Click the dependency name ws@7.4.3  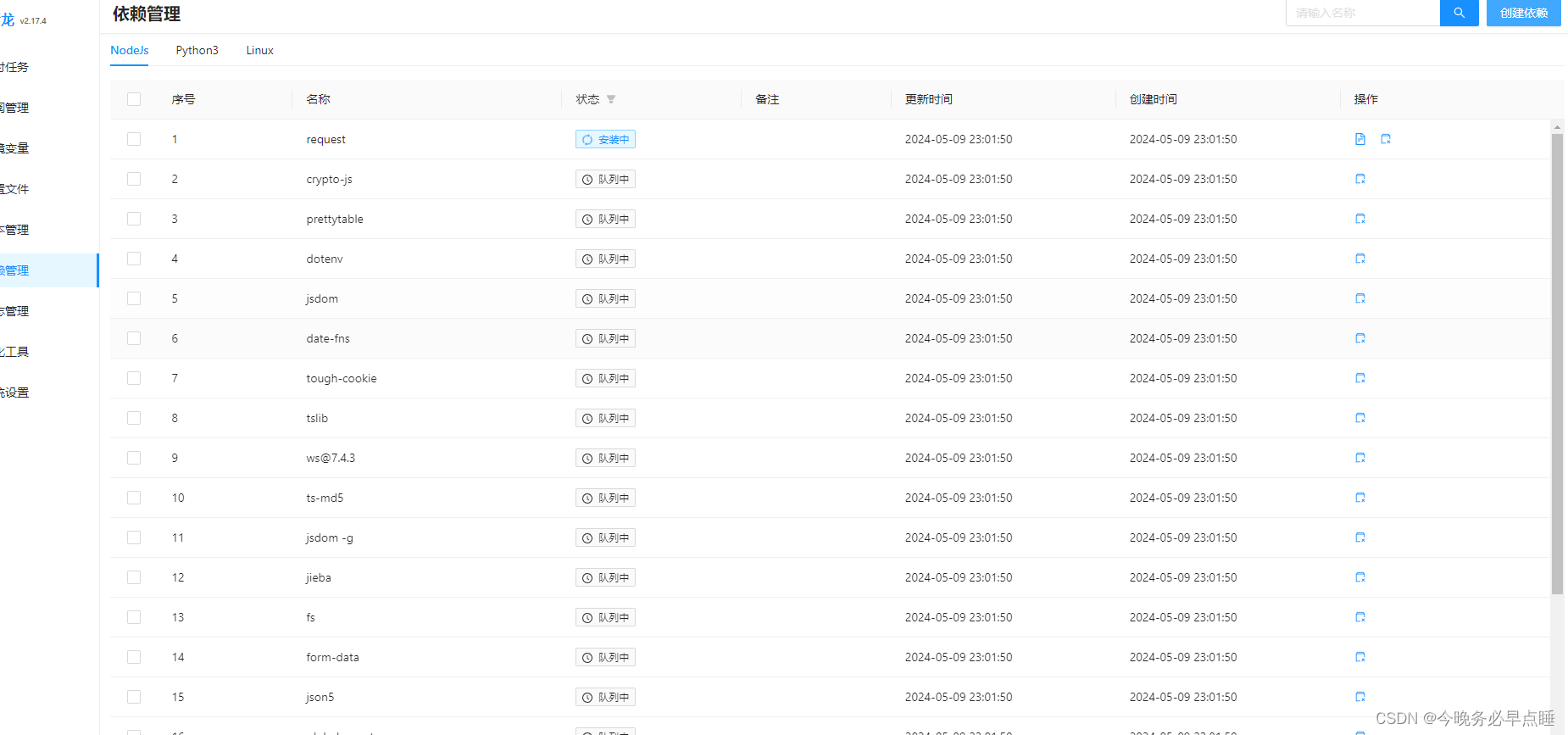[x=331, y=458]
